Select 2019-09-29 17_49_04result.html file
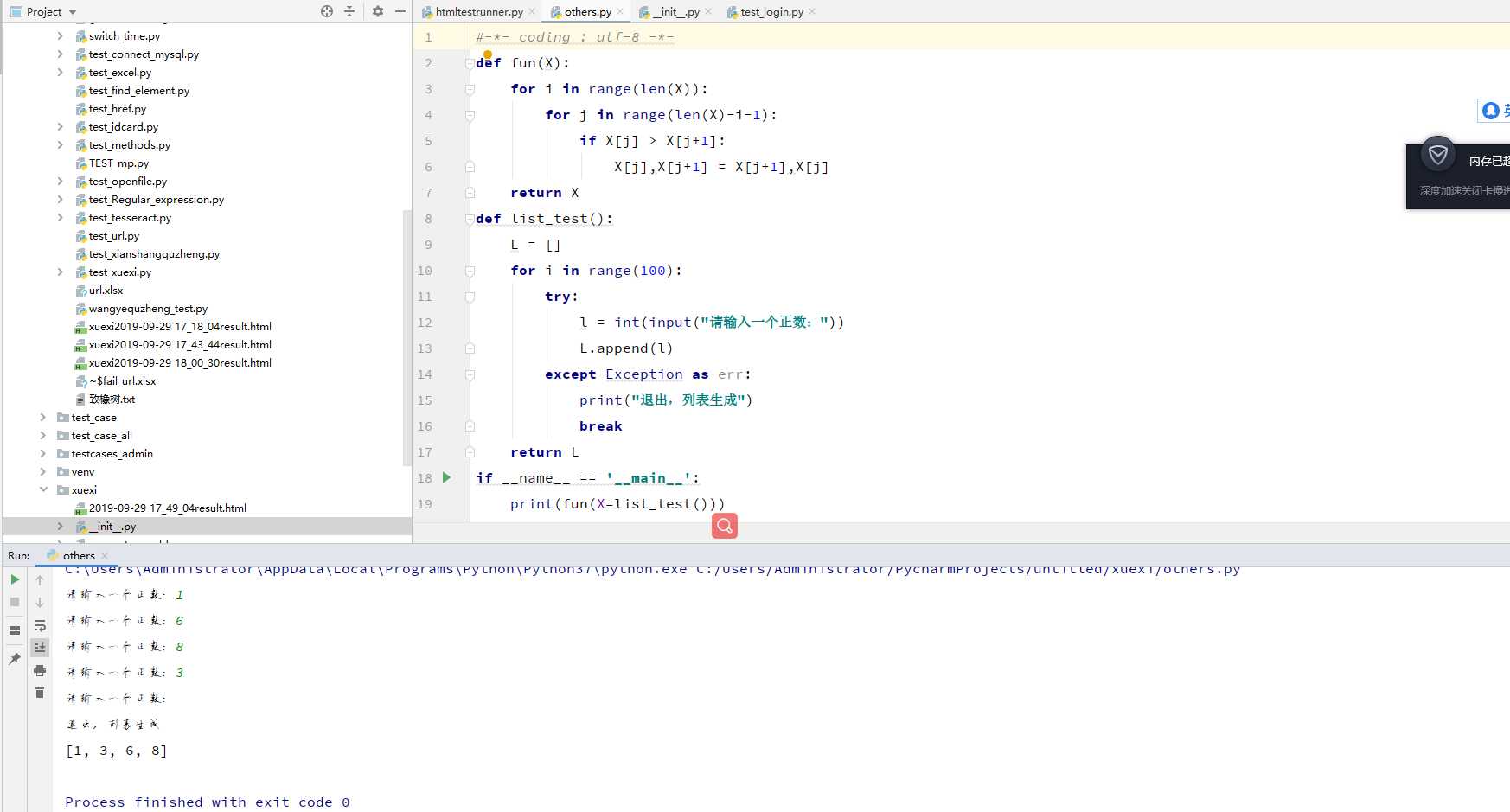1510x812 pixels. tap(167, 508)
